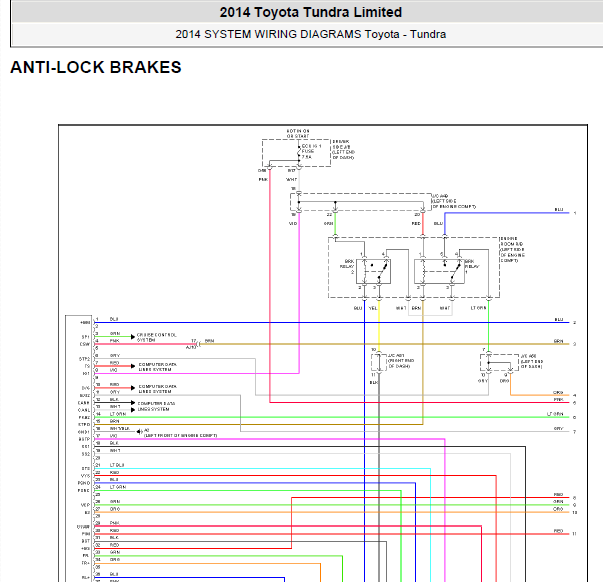Click the driver side J/B left end of dash label
This screenshot has width=603, height=582.
click(x=343, y=150)
